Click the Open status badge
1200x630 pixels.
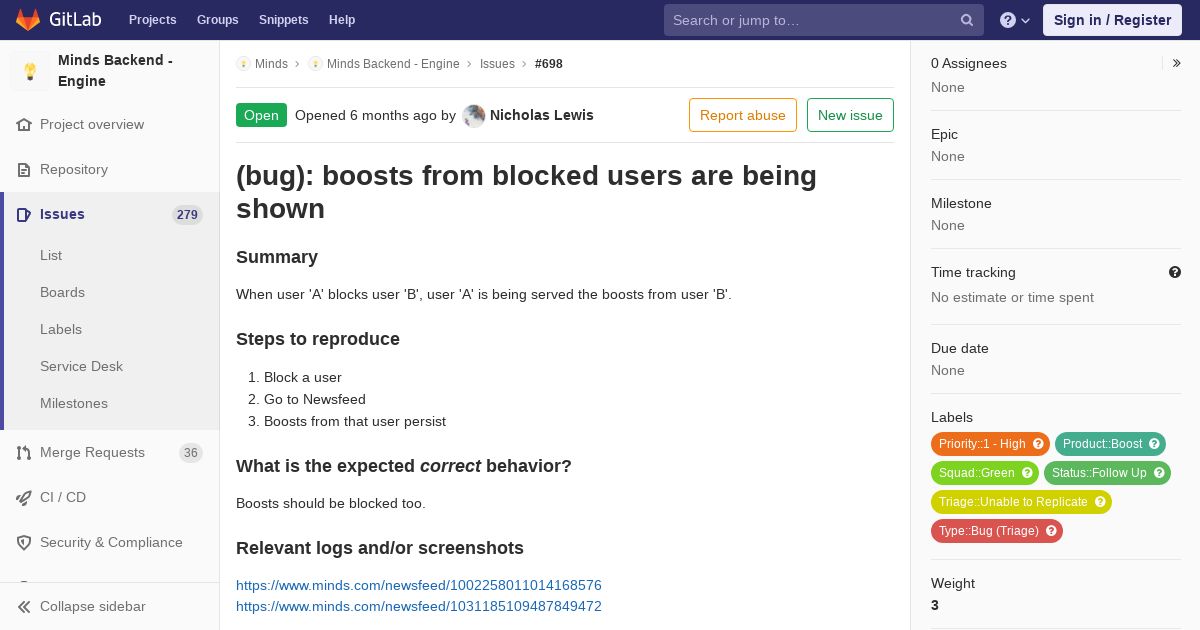261,115
